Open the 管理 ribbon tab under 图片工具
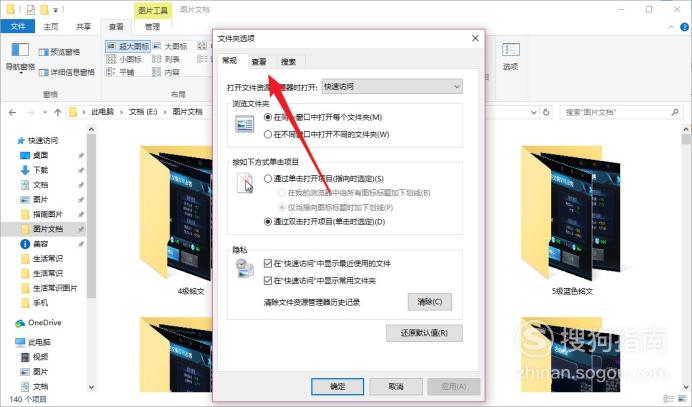This screenshot has height=407, width=692. click(x=153, y=26)
